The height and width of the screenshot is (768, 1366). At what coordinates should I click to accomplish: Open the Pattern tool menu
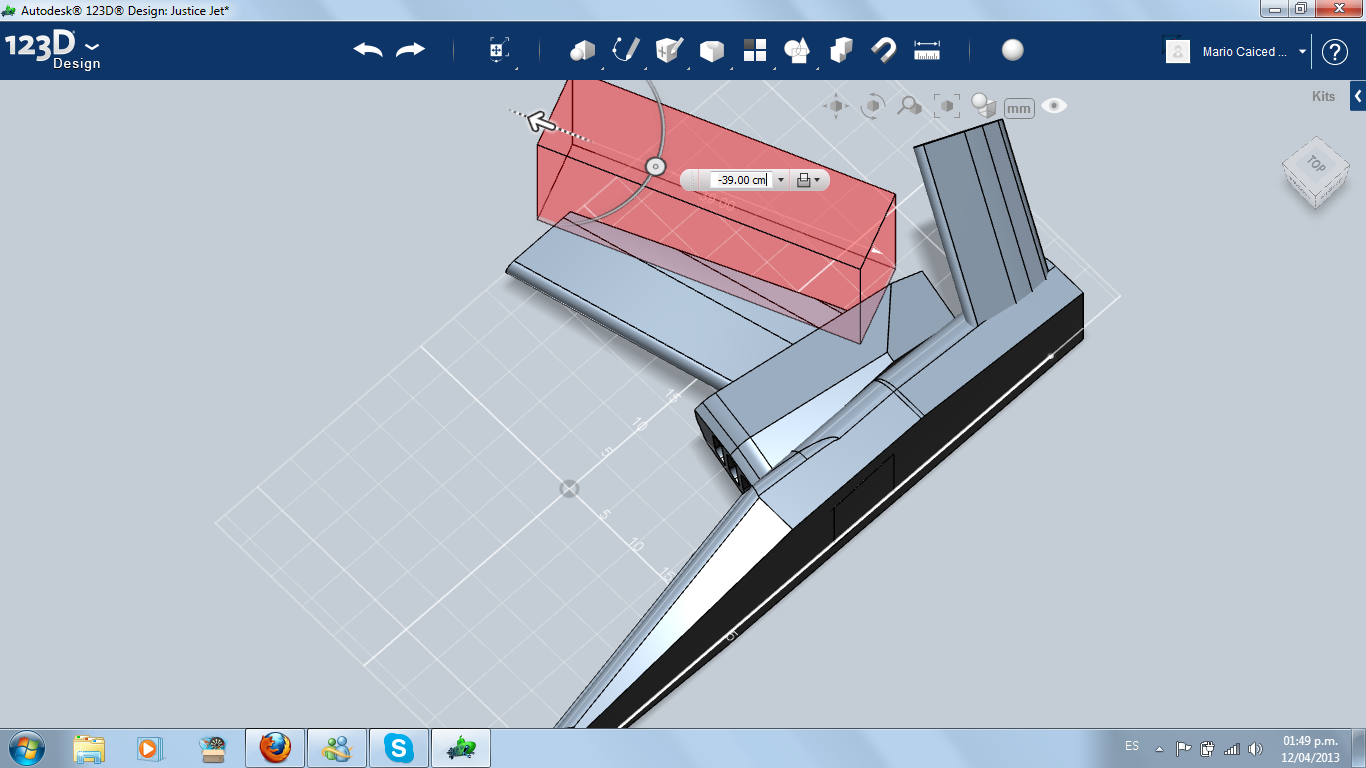(755, 50)
